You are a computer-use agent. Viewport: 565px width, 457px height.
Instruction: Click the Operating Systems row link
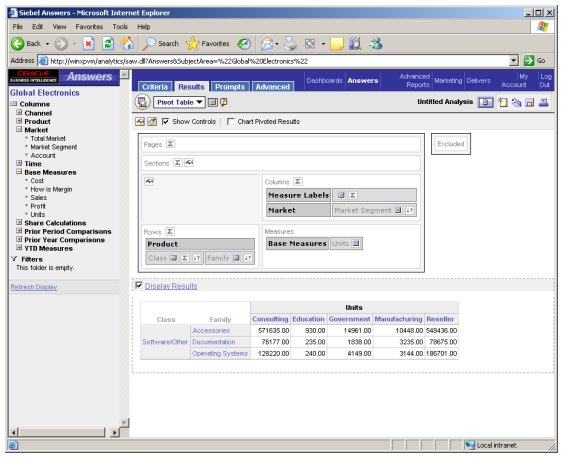point(220,353)
